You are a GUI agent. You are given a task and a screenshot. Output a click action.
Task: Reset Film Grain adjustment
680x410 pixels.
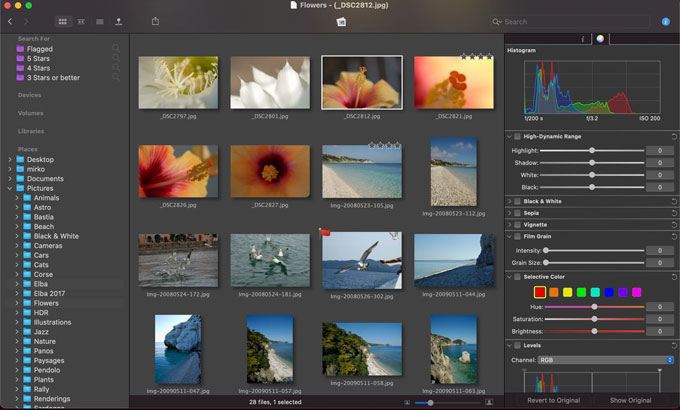coord(674,236)
